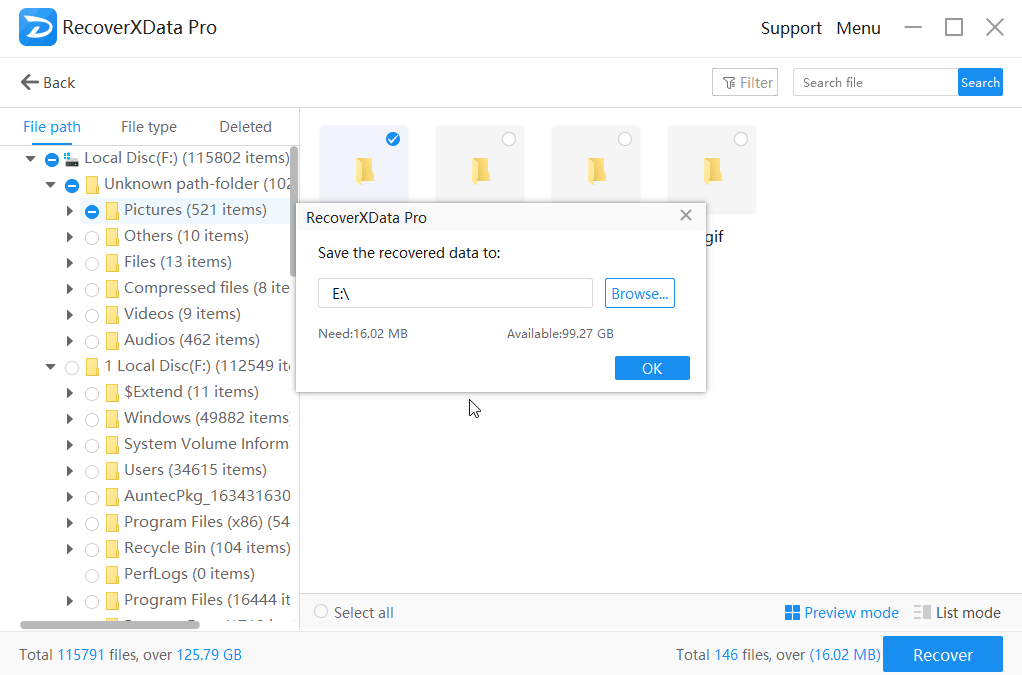1022x675 pixels.
Task: Open the Support menu
Action: [791, 28]
